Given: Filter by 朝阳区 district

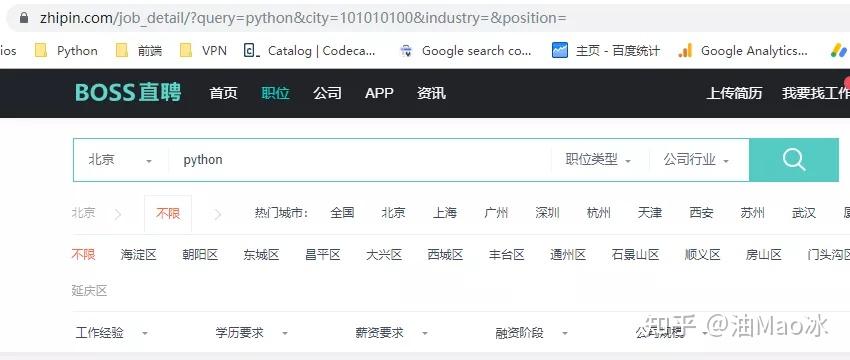Looking at the screenshot, I should pyautogui.click(x=200, y=254).
